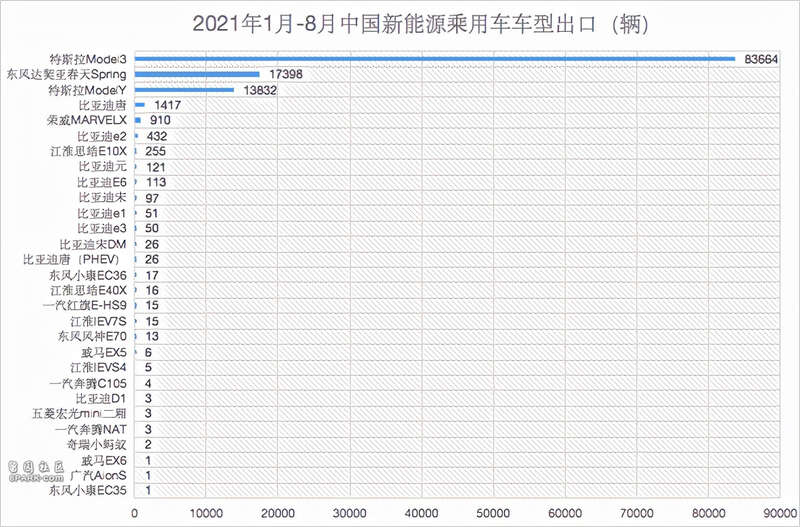The width and height of the screenshot is (800, 527).
Task: Click value "26" in the 比亚迪宋DM row
Action: click(x=152, y=244)
